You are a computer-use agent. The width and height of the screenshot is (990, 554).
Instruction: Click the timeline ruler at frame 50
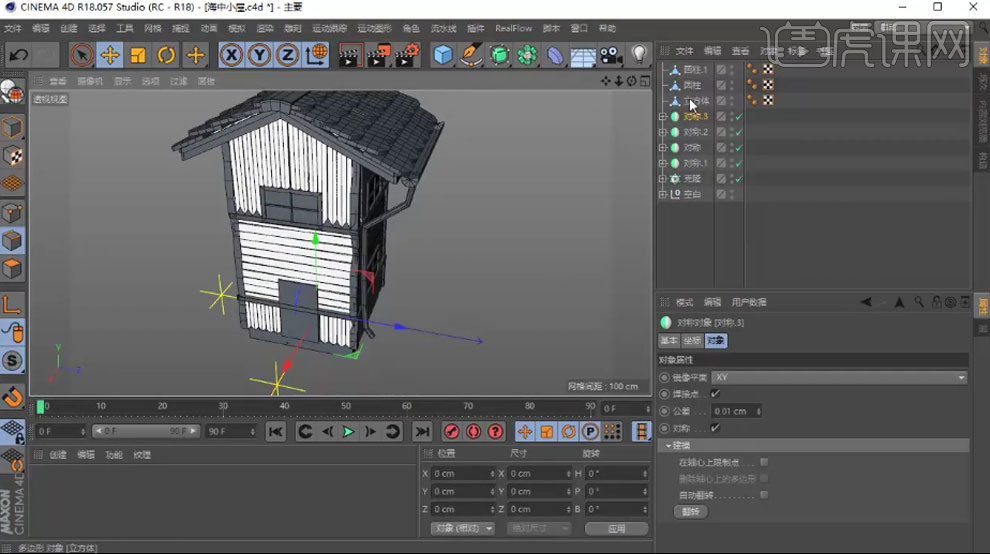346,406
